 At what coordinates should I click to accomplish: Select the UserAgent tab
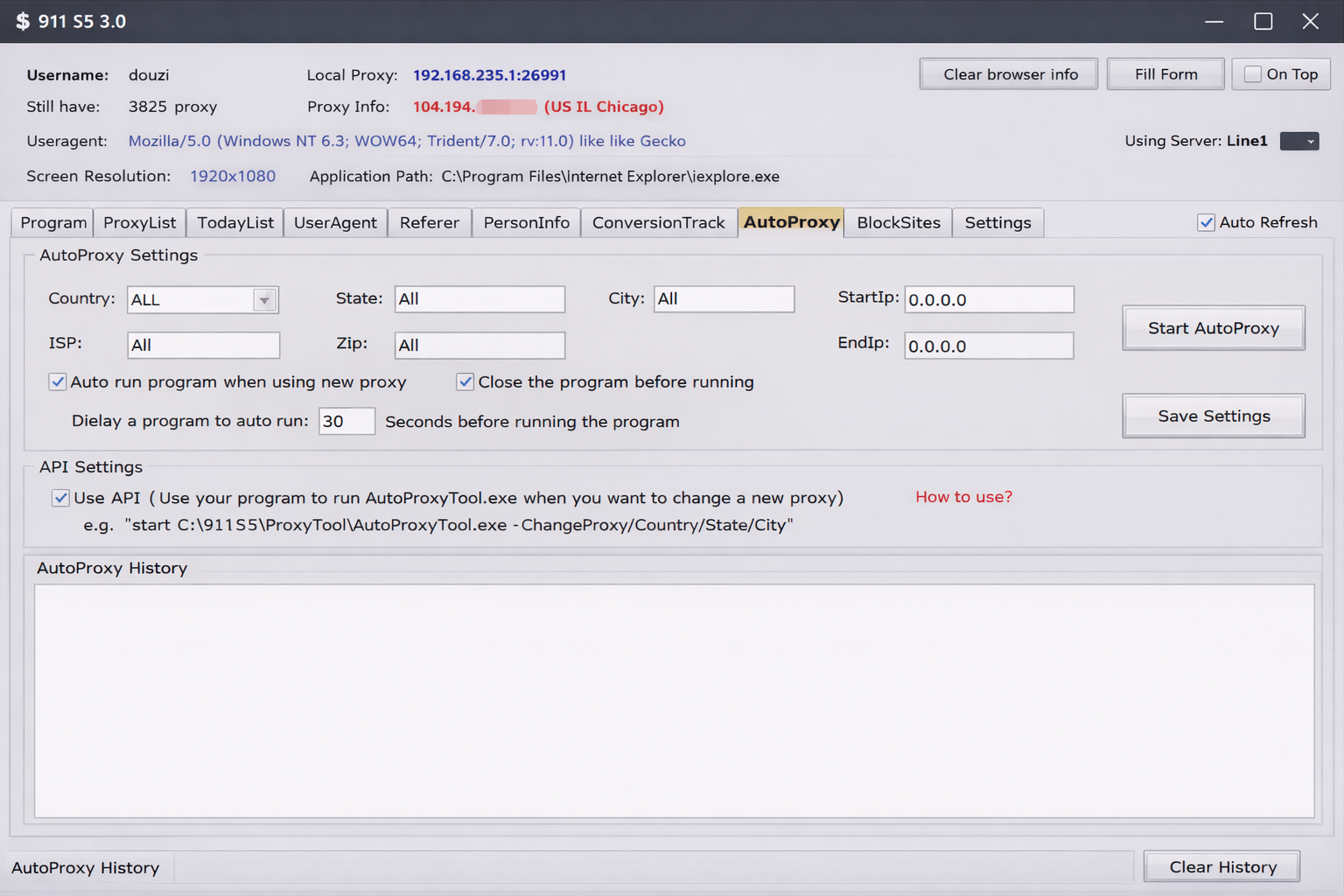click(x=335, y=222)
